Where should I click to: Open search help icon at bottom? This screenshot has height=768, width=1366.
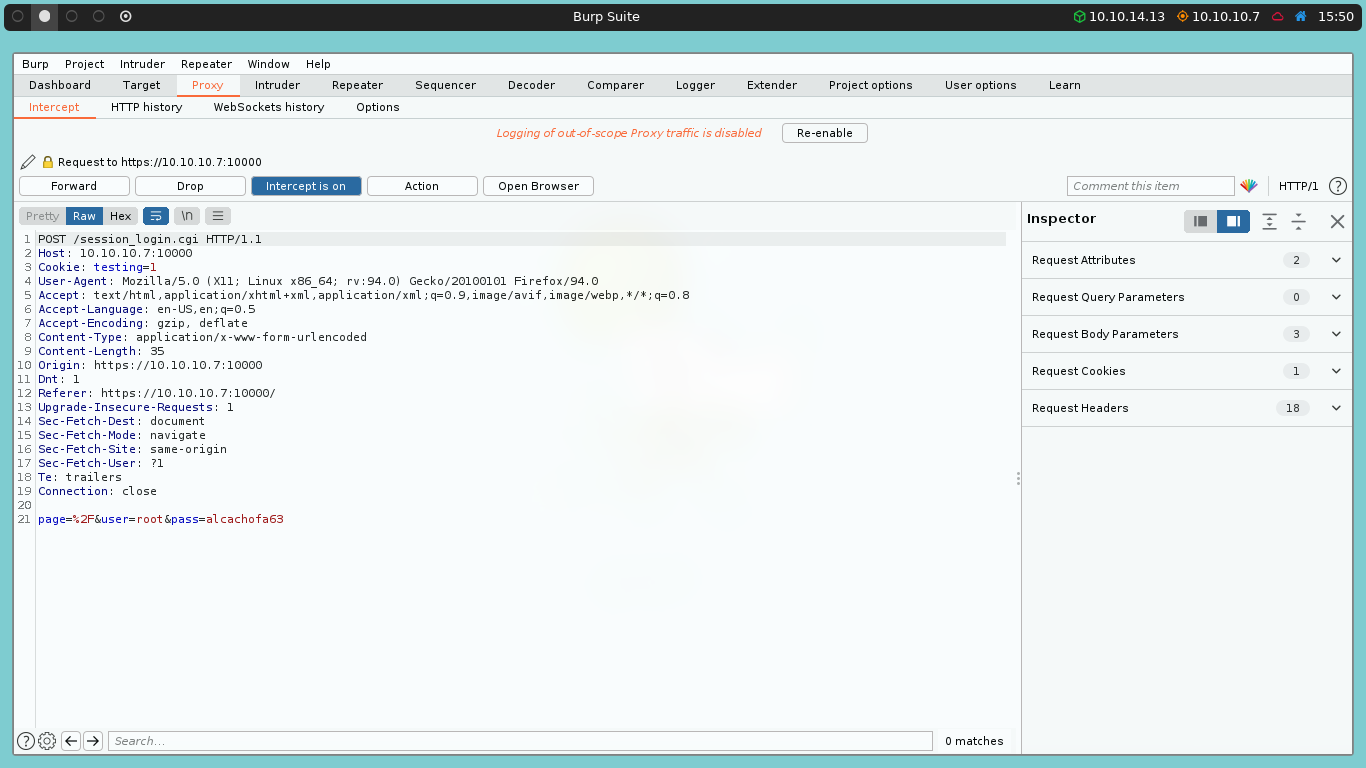pos(26,741)
